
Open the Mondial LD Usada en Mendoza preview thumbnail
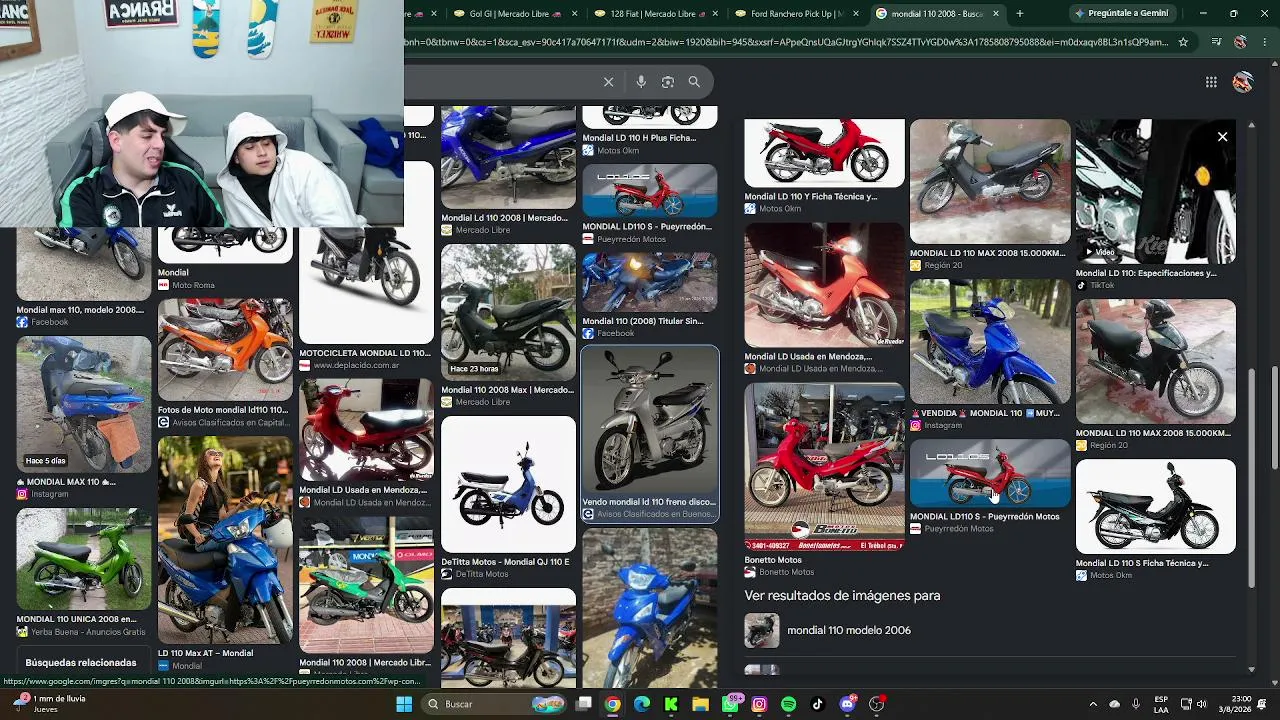(824, 284)
